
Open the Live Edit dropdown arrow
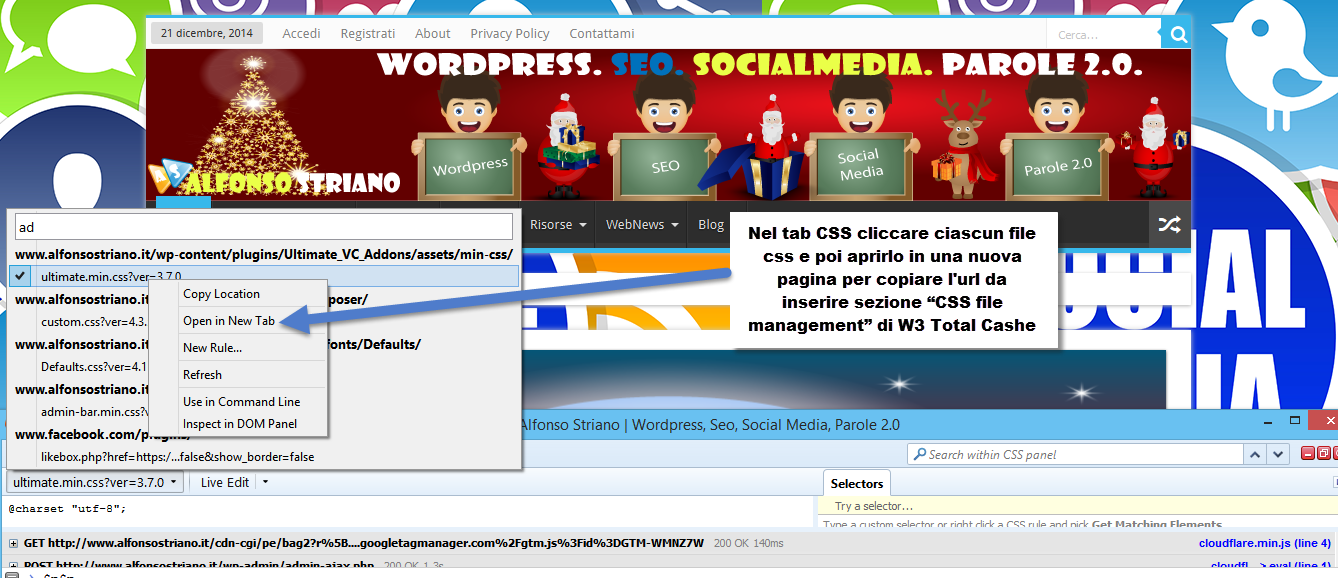click(266, 482)
